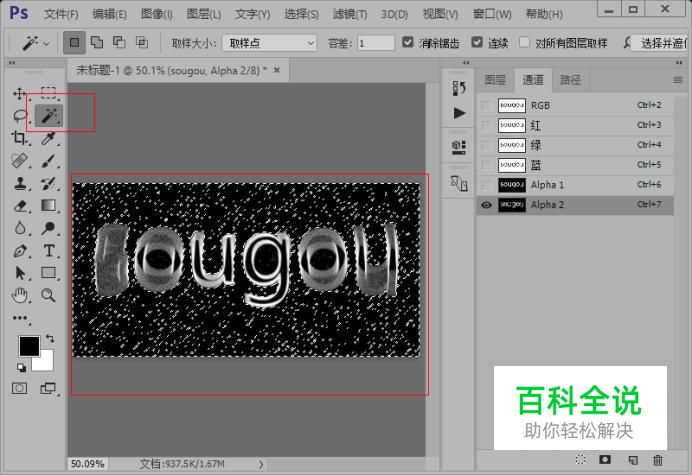Click Add to selection mode button

tap(97, 43)
